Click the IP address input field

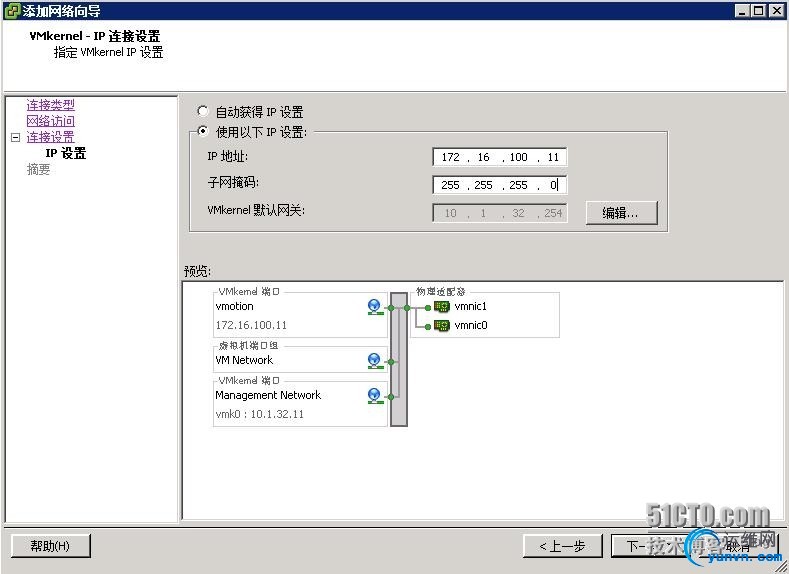[x=499, y=157]
